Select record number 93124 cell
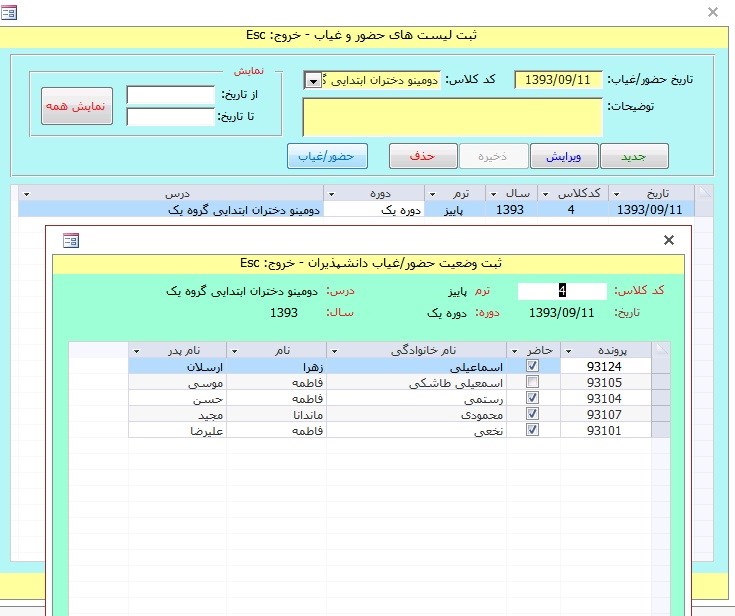Image resolution: width=735 pixels, height=616 pixels. tap(605, 366)
